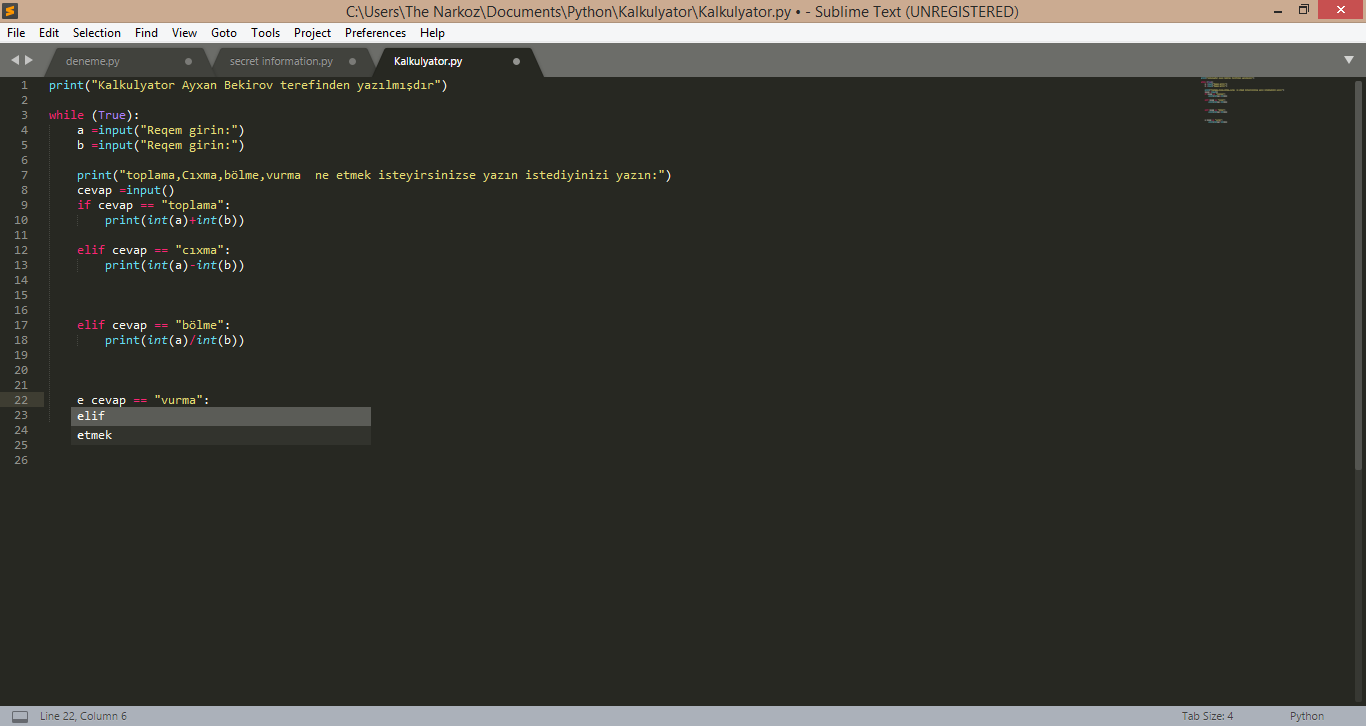Change indentation via Tab Size: 4
The height and width of the screenshot is (726, 1366).
pos(1207,716)
